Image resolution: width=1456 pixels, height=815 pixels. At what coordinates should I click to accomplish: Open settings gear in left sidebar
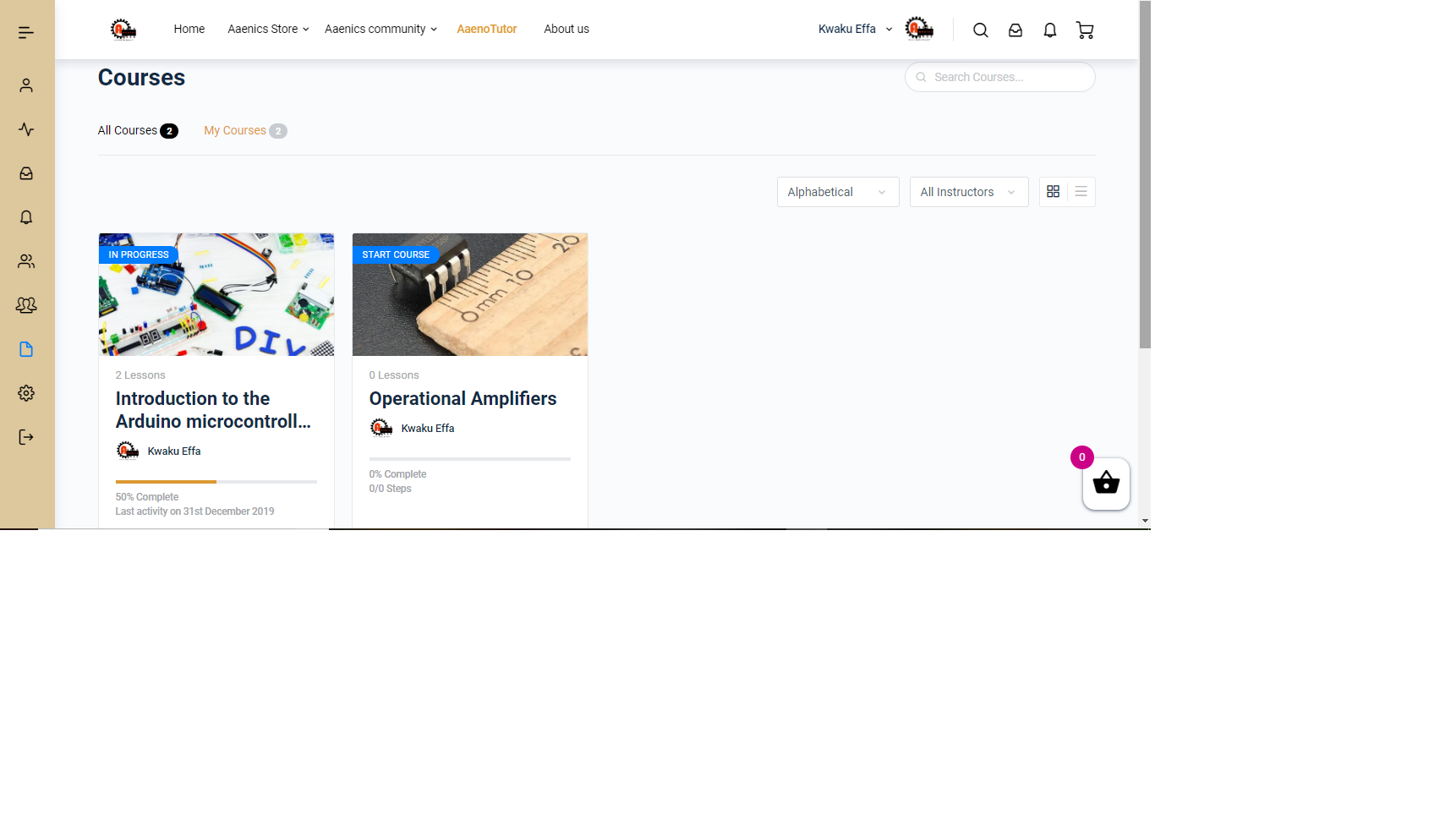click(26, 393)
